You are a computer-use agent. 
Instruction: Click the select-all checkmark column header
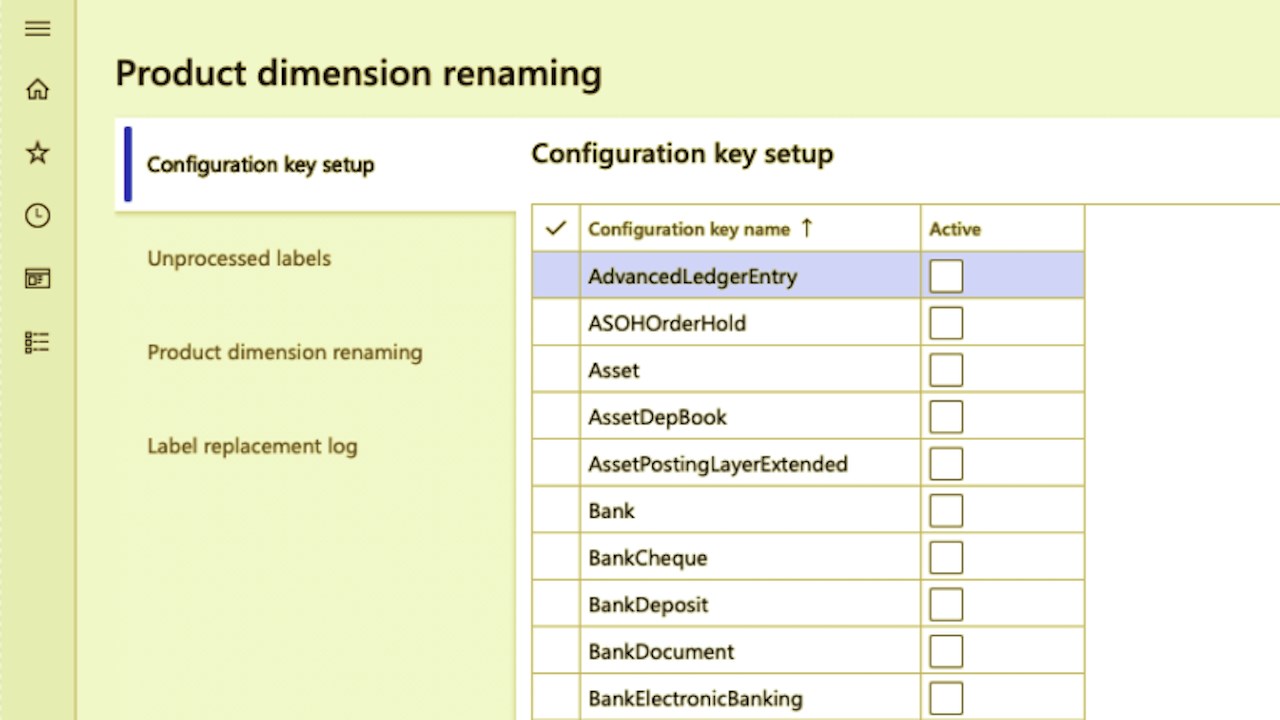[x=556, y=229]
